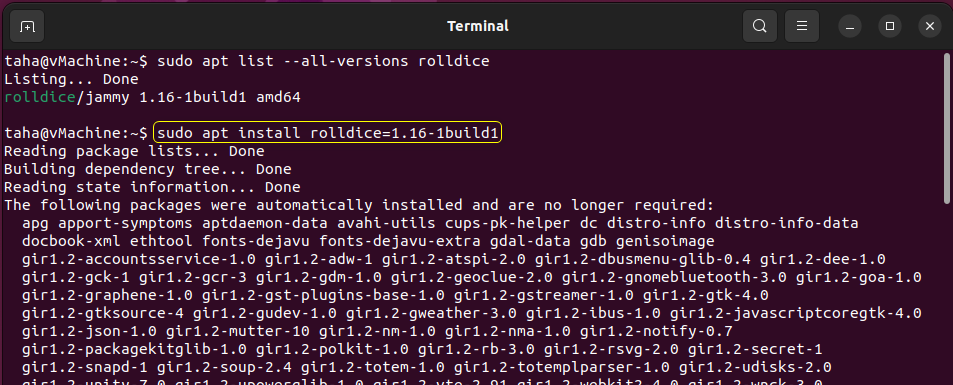Minimize the Terminal window

tap(851, 26)
